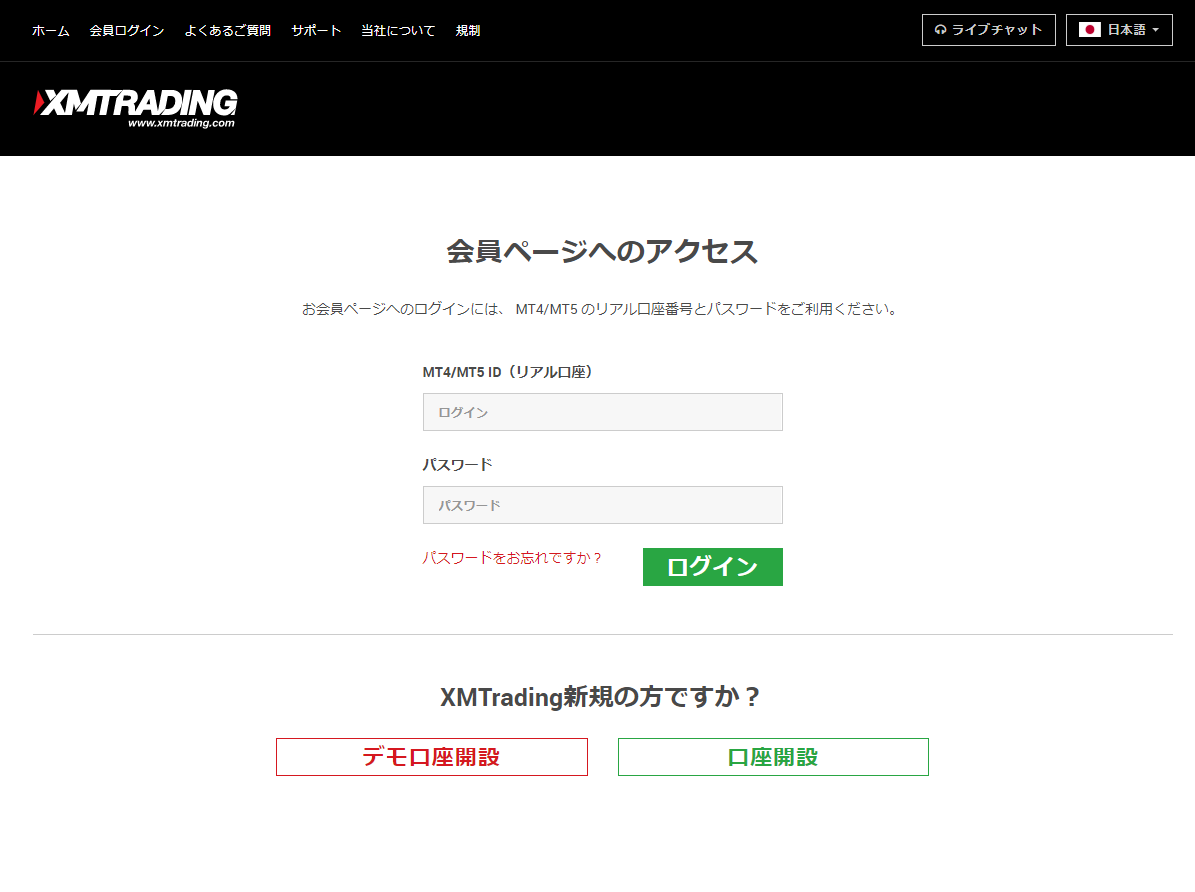The width and height of the screenshot is (1195, 892).
Task: Open the 会員ログイン menu item
Action: tap(126, 30)
